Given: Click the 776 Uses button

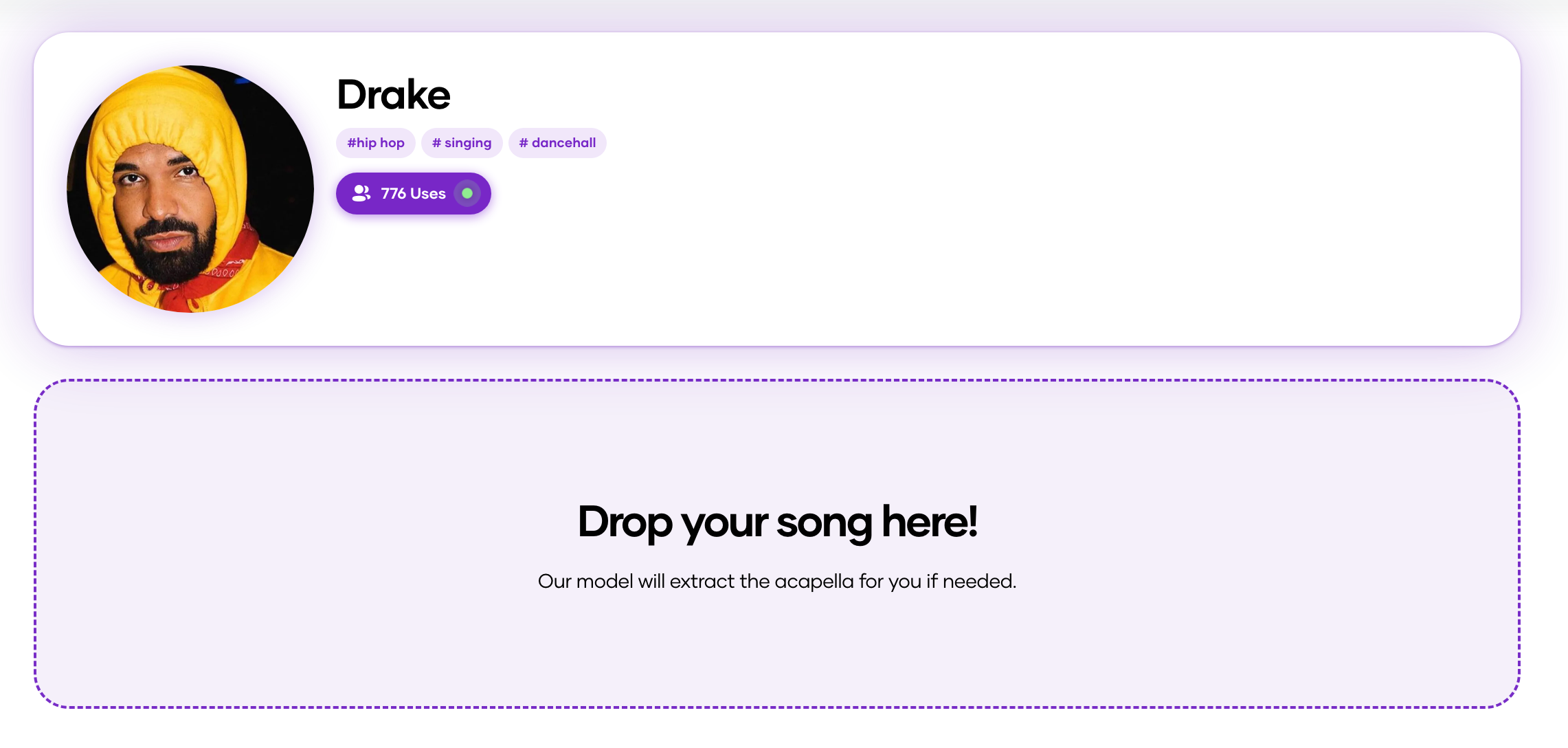Looking at the screenshot, I should pos(414,193).
